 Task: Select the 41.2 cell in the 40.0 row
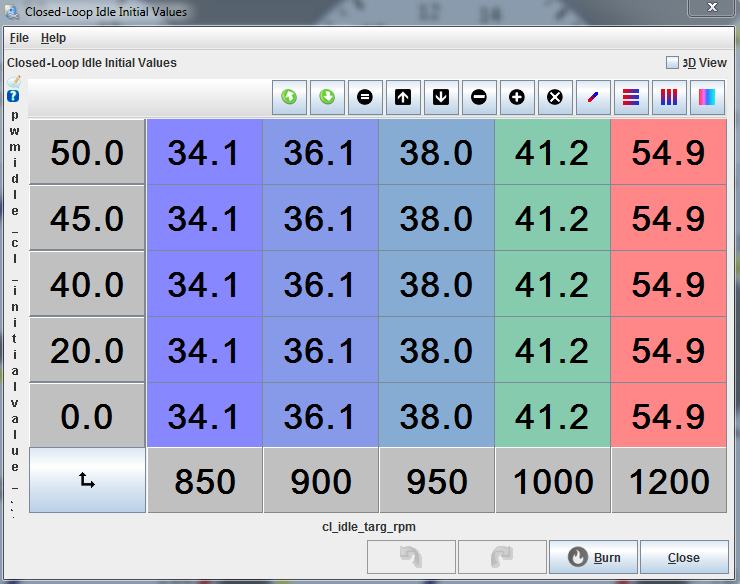coord(553,284)
